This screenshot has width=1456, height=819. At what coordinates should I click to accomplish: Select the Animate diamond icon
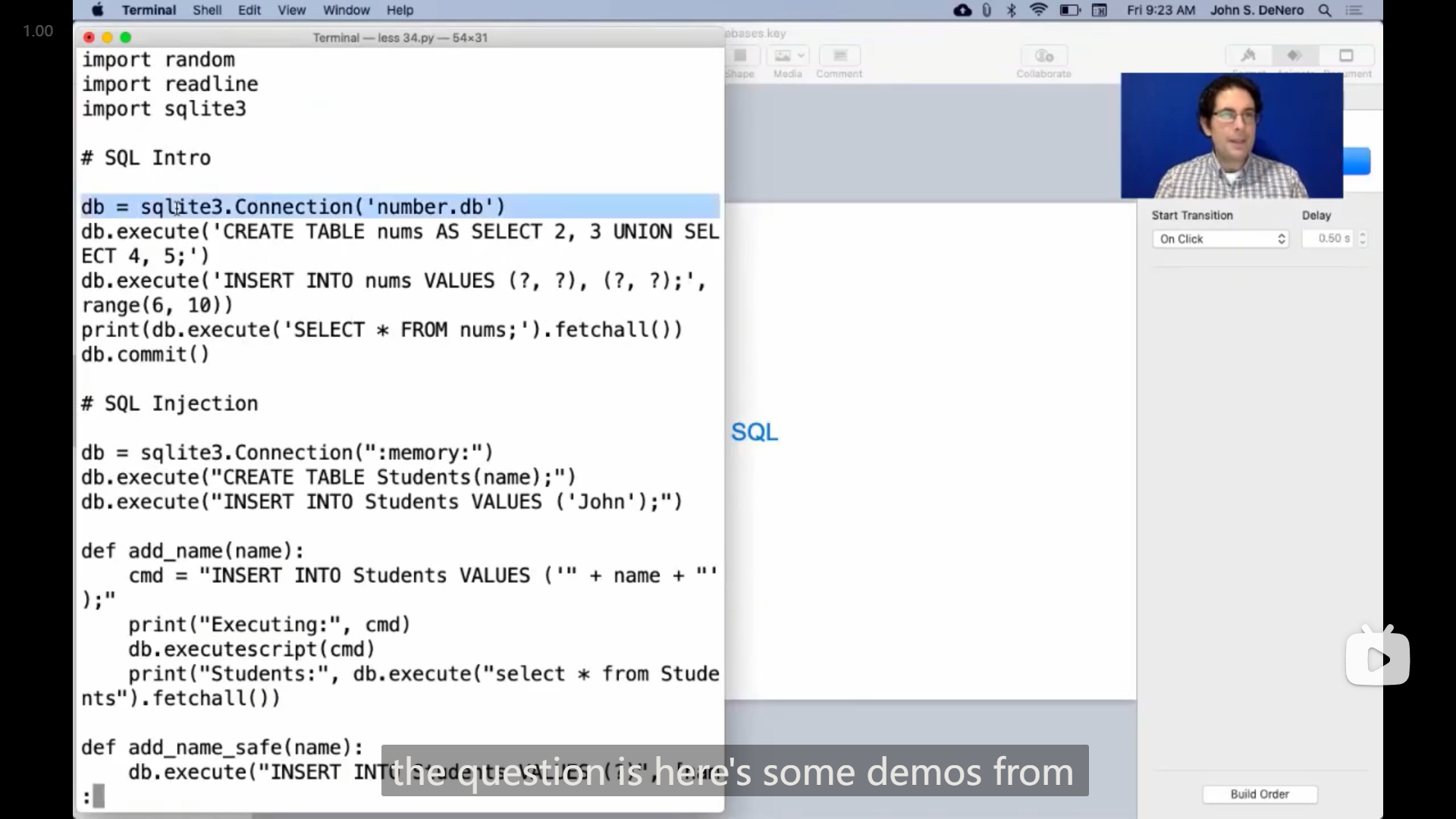1295,55
